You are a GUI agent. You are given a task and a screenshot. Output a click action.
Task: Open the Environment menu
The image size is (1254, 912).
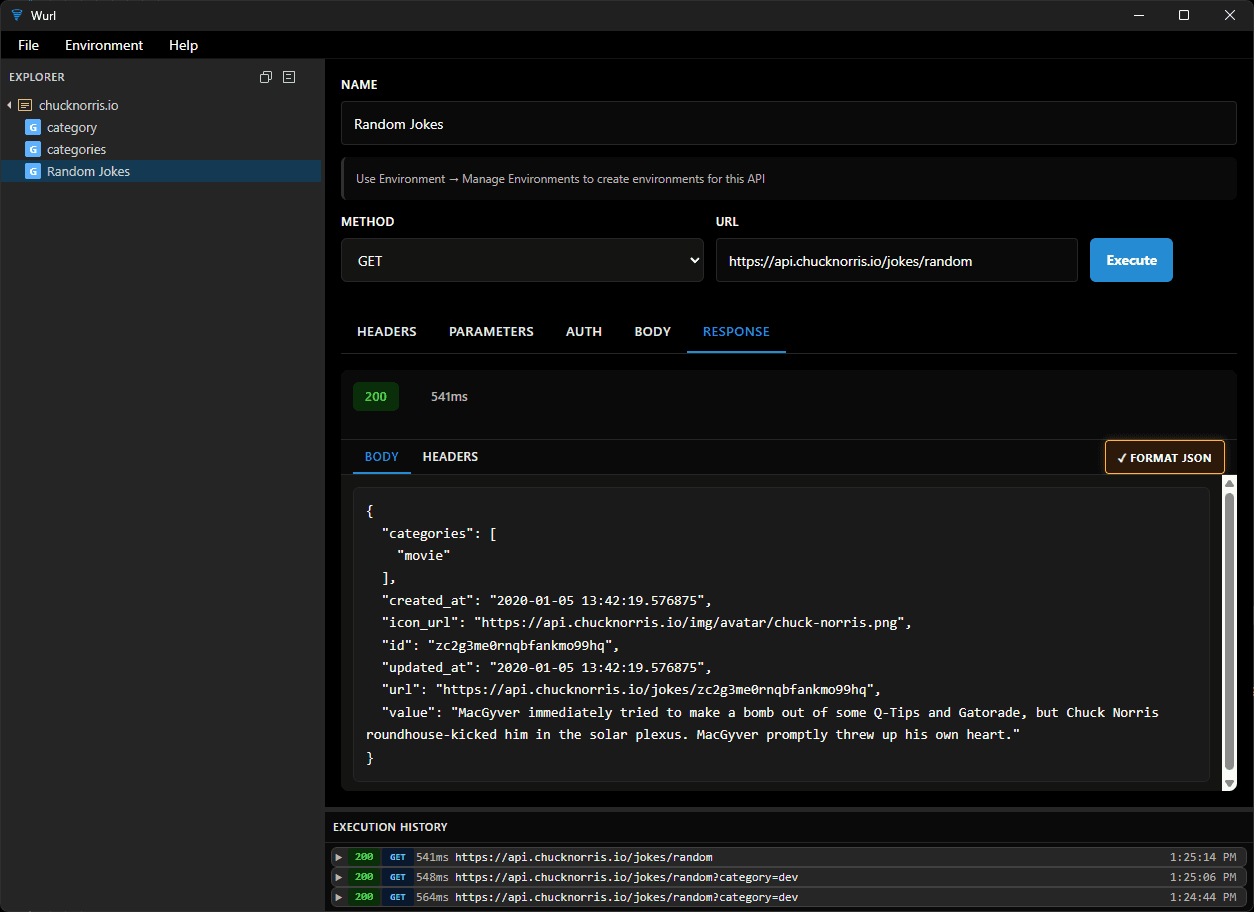coord(104,45)
